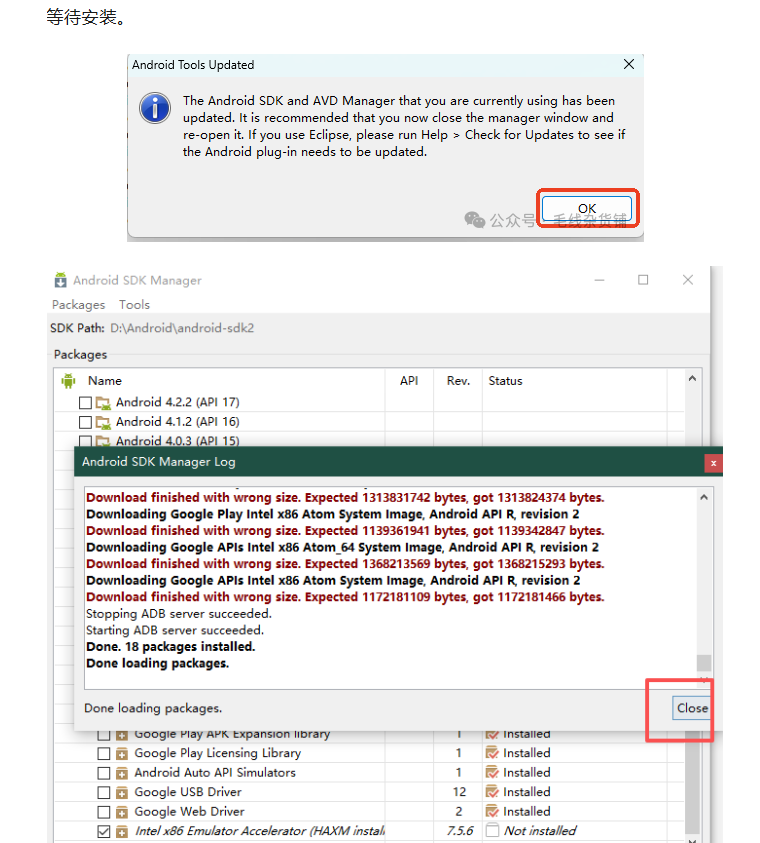Screen dimensions: 760x843
Task: Check the Android 4.2.2 (API 17) checkbox
Action: click(85, 402)
